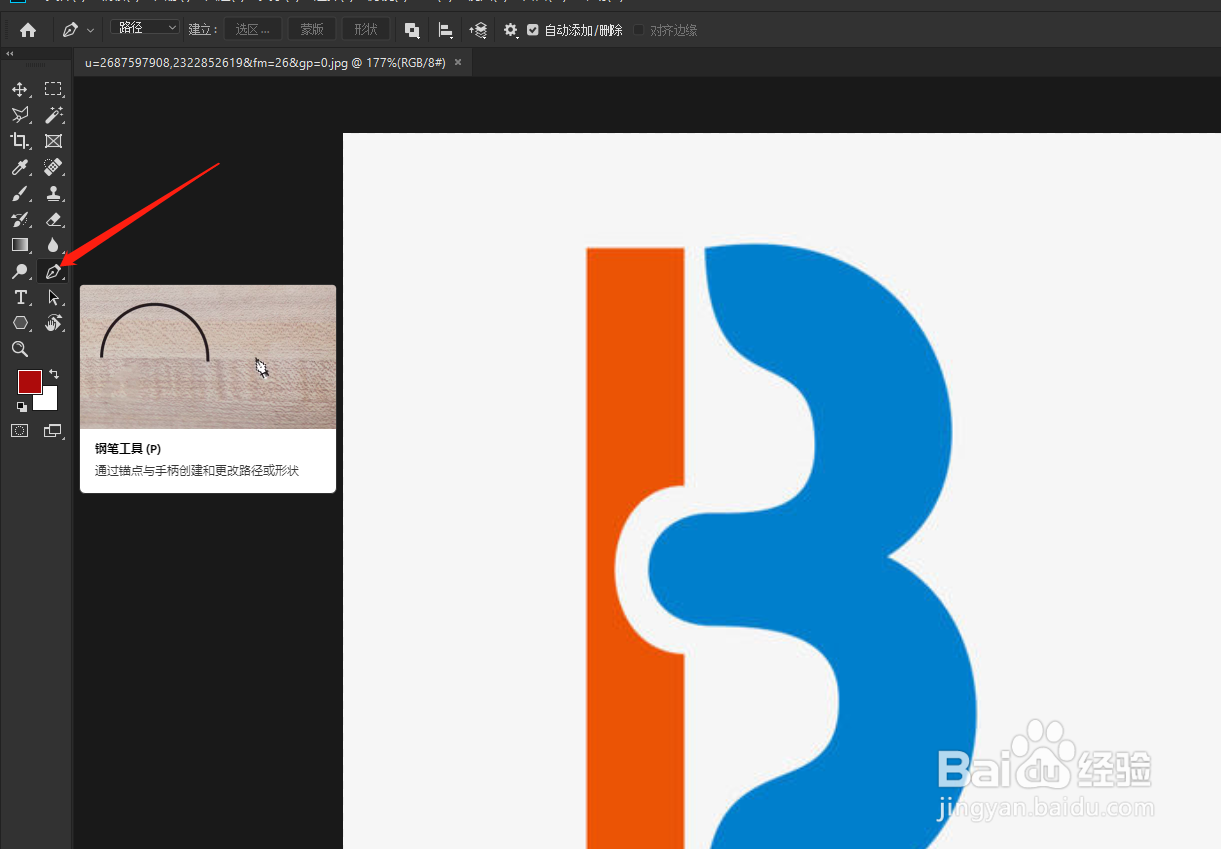Select the Horizontal Type tool
Viewport: 1221px width, 849px height.
pyautogui.click(x=19, y=298)
